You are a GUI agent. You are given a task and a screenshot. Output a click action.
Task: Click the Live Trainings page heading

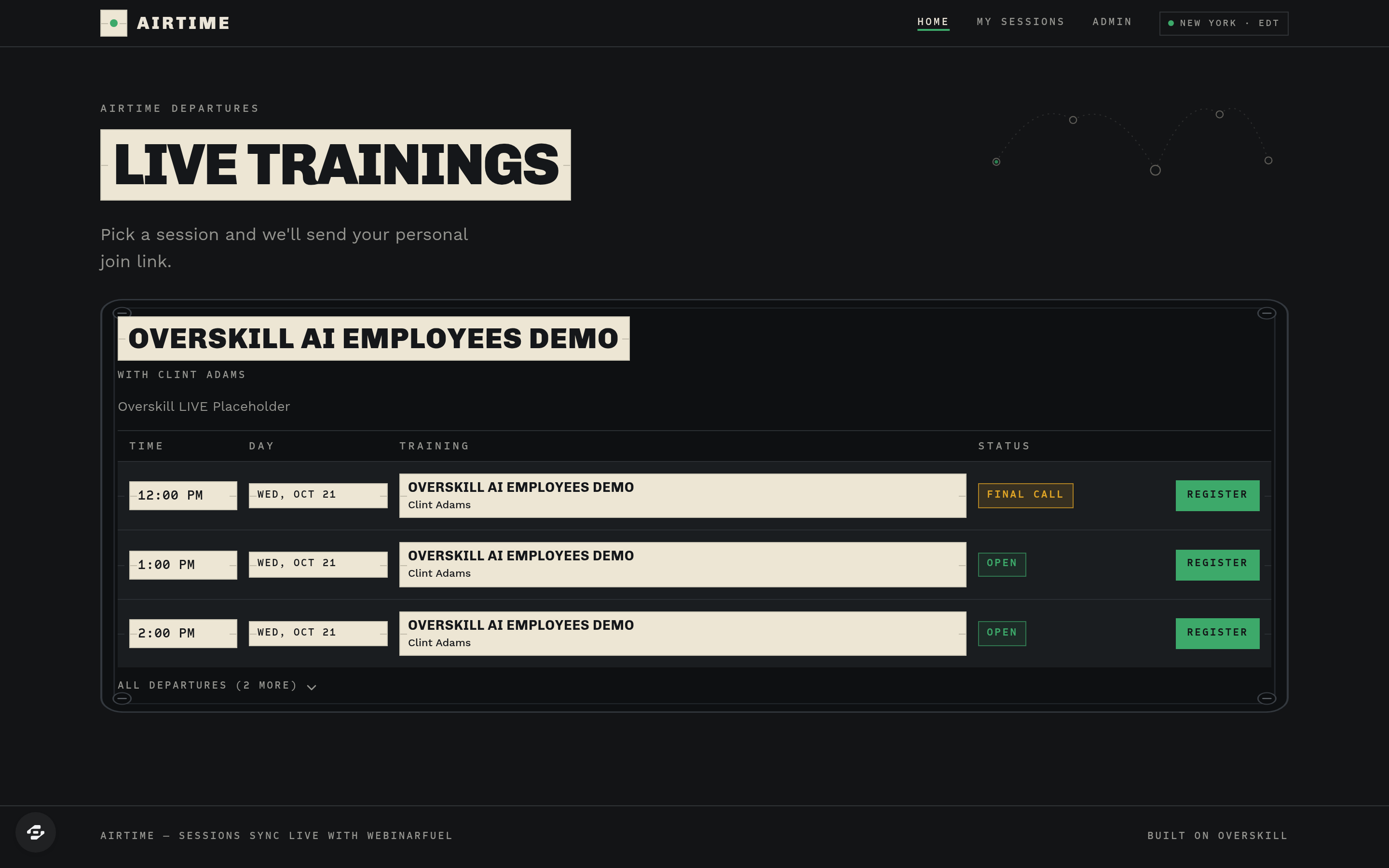(336, 165)
